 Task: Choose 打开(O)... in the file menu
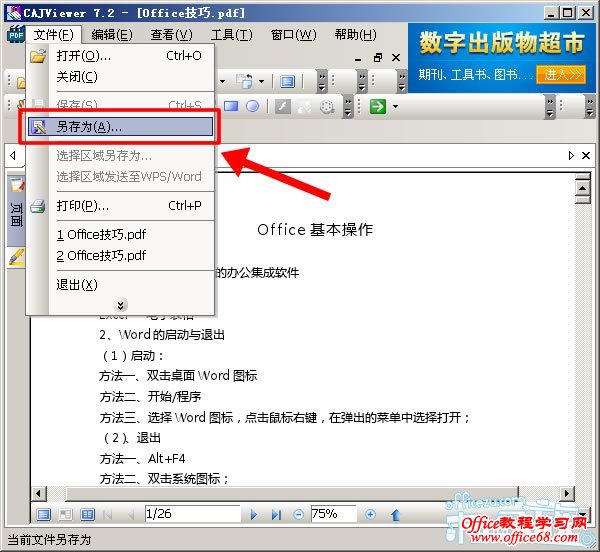pyautogui.click(x=120, y=56)
